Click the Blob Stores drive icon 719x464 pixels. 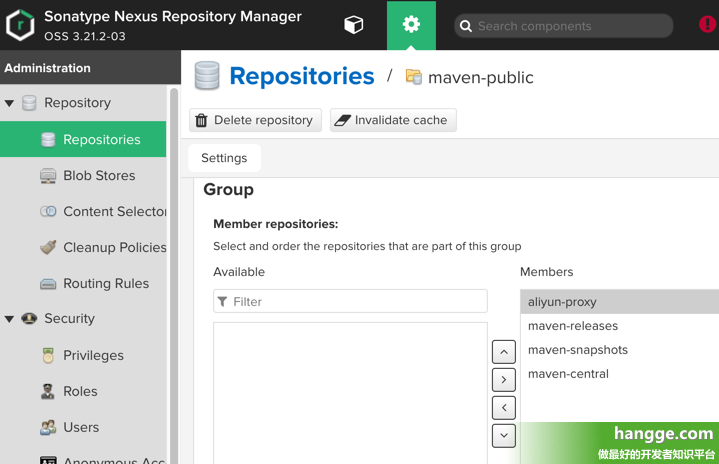tap(48, 176)
